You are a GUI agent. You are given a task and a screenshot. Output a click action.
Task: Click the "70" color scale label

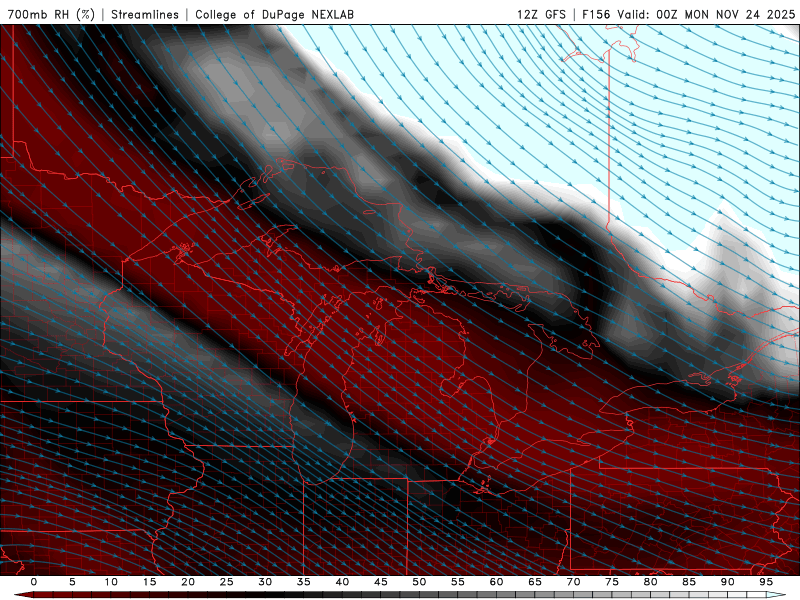[573, 582]
